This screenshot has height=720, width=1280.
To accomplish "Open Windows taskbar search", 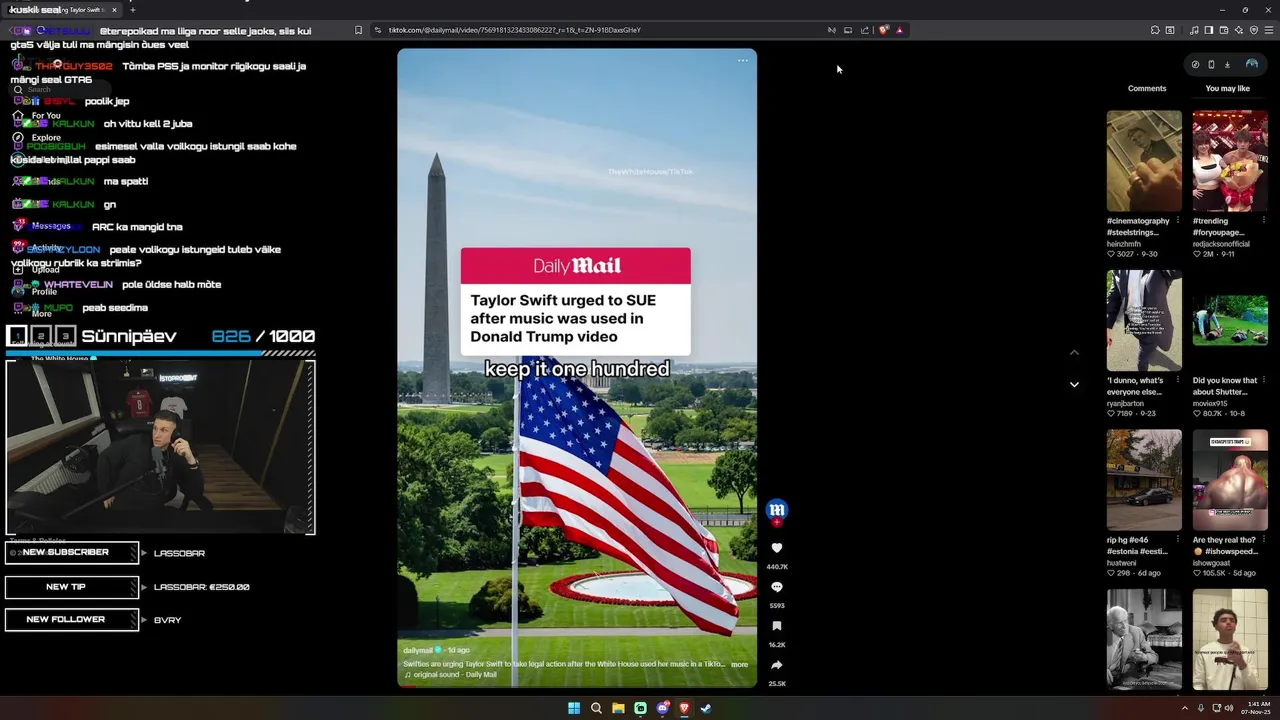I will pos(596,708).
